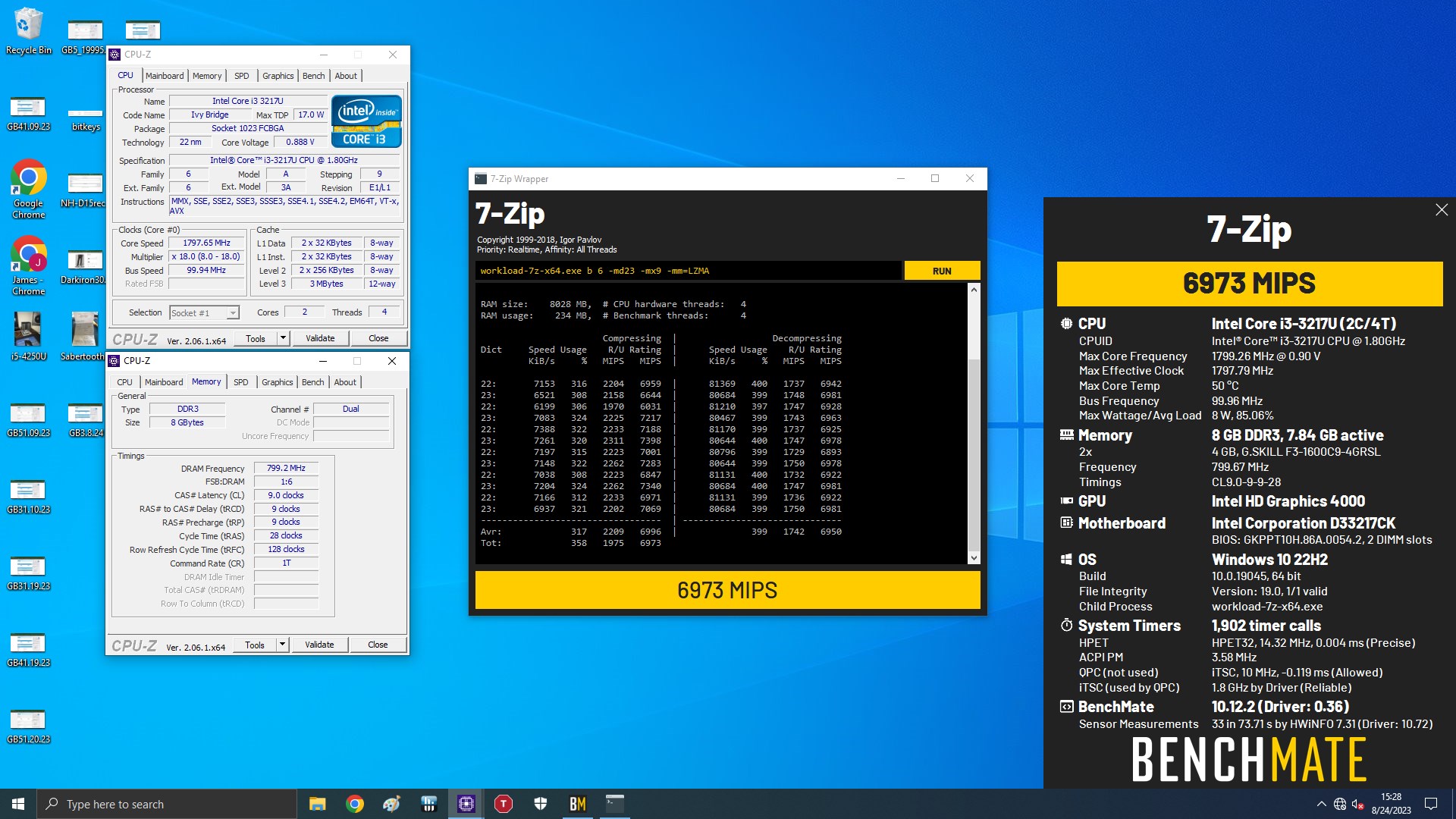Open the red T taskbar app
Image resolution: width=1456 pixels, height=819 pixels.
pos(503,804)
